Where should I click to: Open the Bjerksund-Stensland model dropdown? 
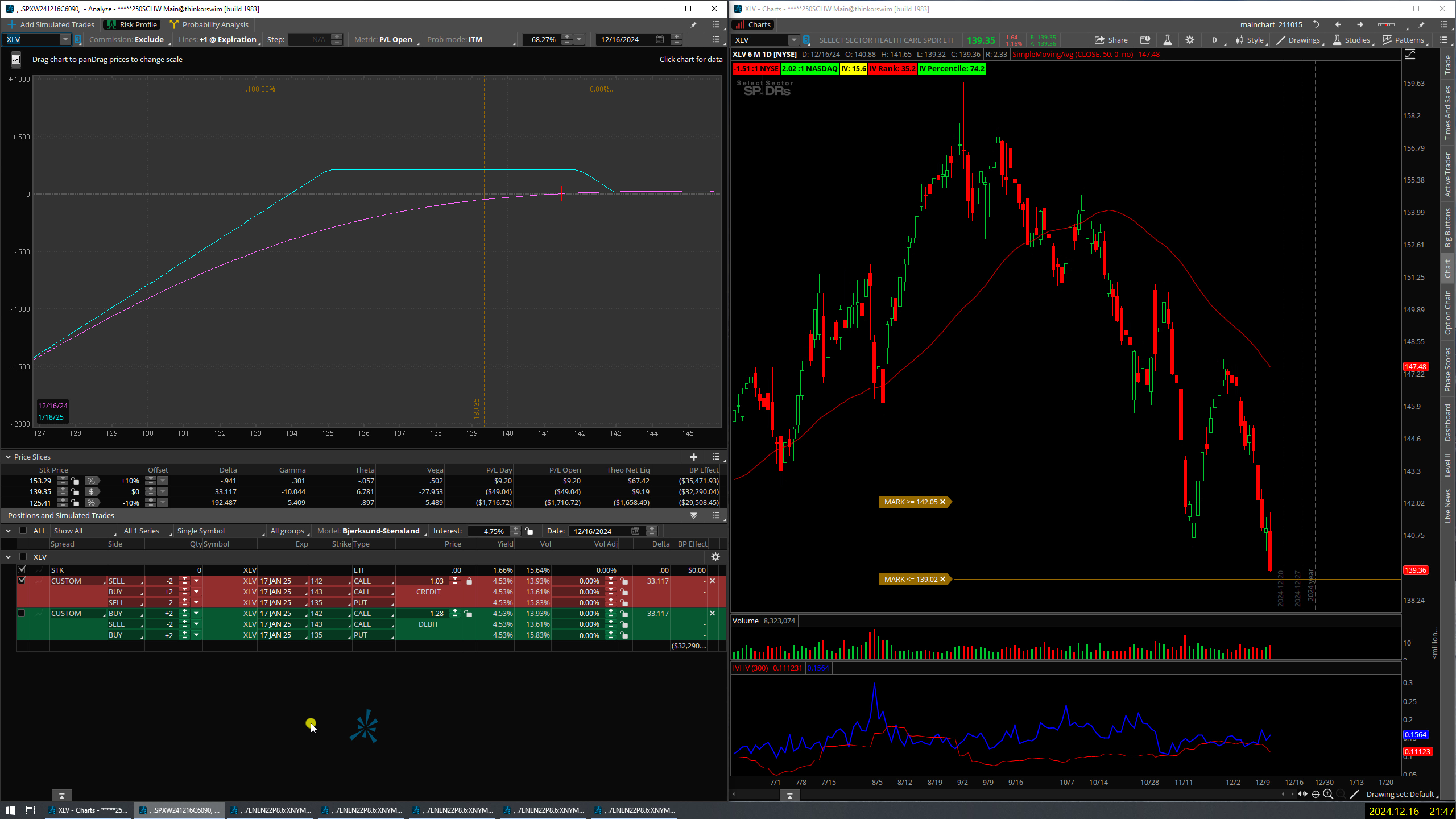[x=380, y=531]
